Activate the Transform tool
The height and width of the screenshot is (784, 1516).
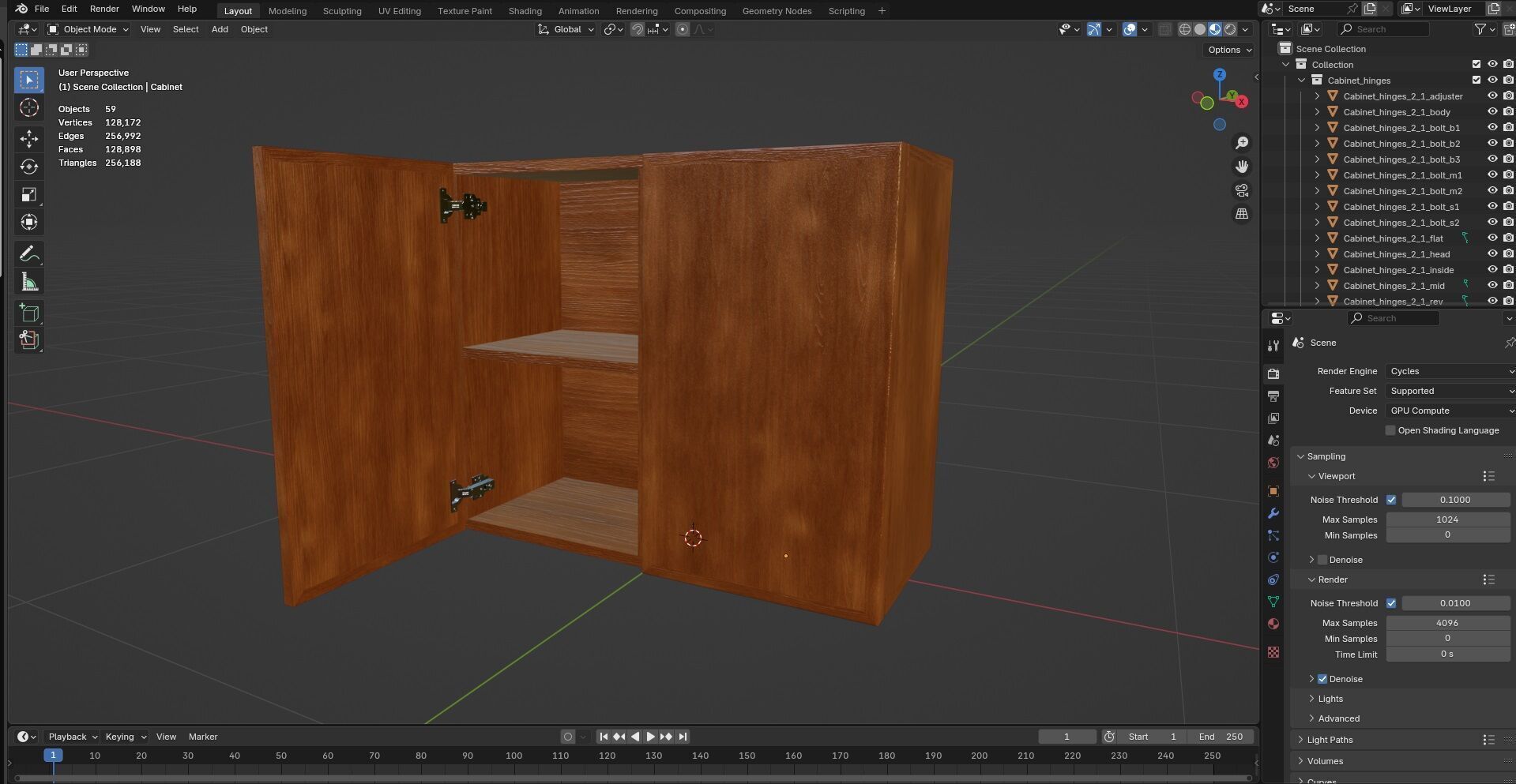[x=29, y=222]
